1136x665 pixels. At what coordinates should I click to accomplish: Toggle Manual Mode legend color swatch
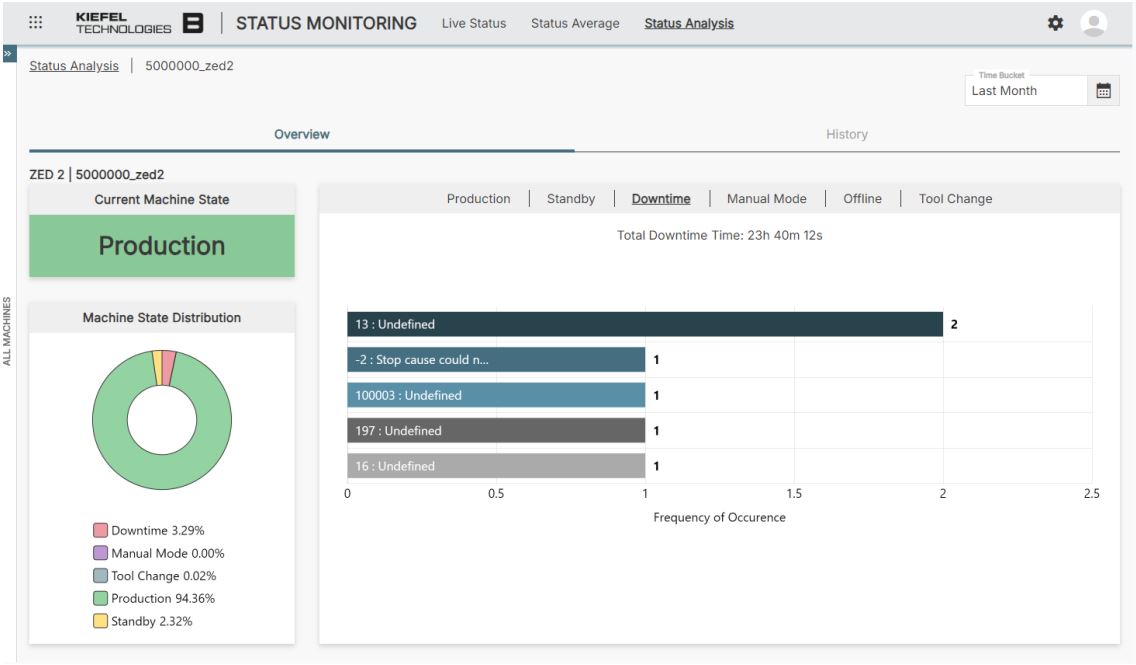coord(100,553)
